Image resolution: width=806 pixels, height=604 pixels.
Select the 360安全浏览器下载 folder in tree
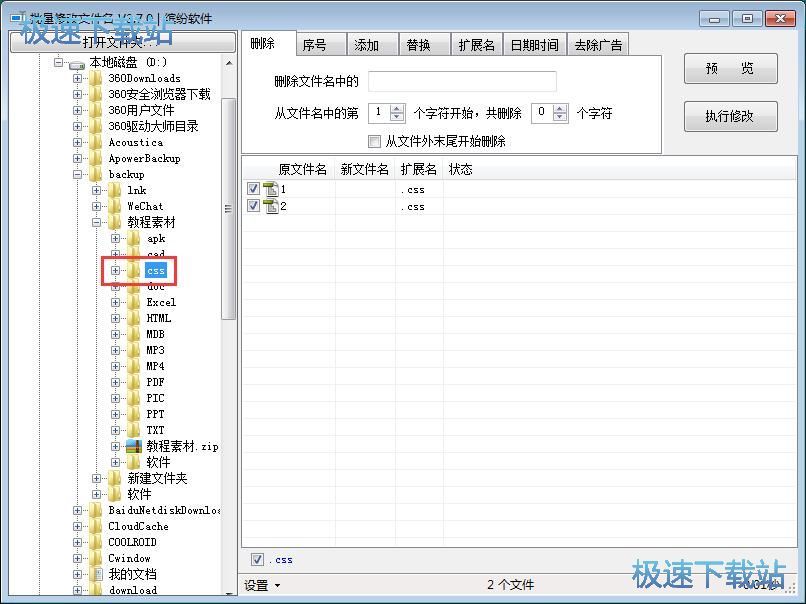point(159,95)
